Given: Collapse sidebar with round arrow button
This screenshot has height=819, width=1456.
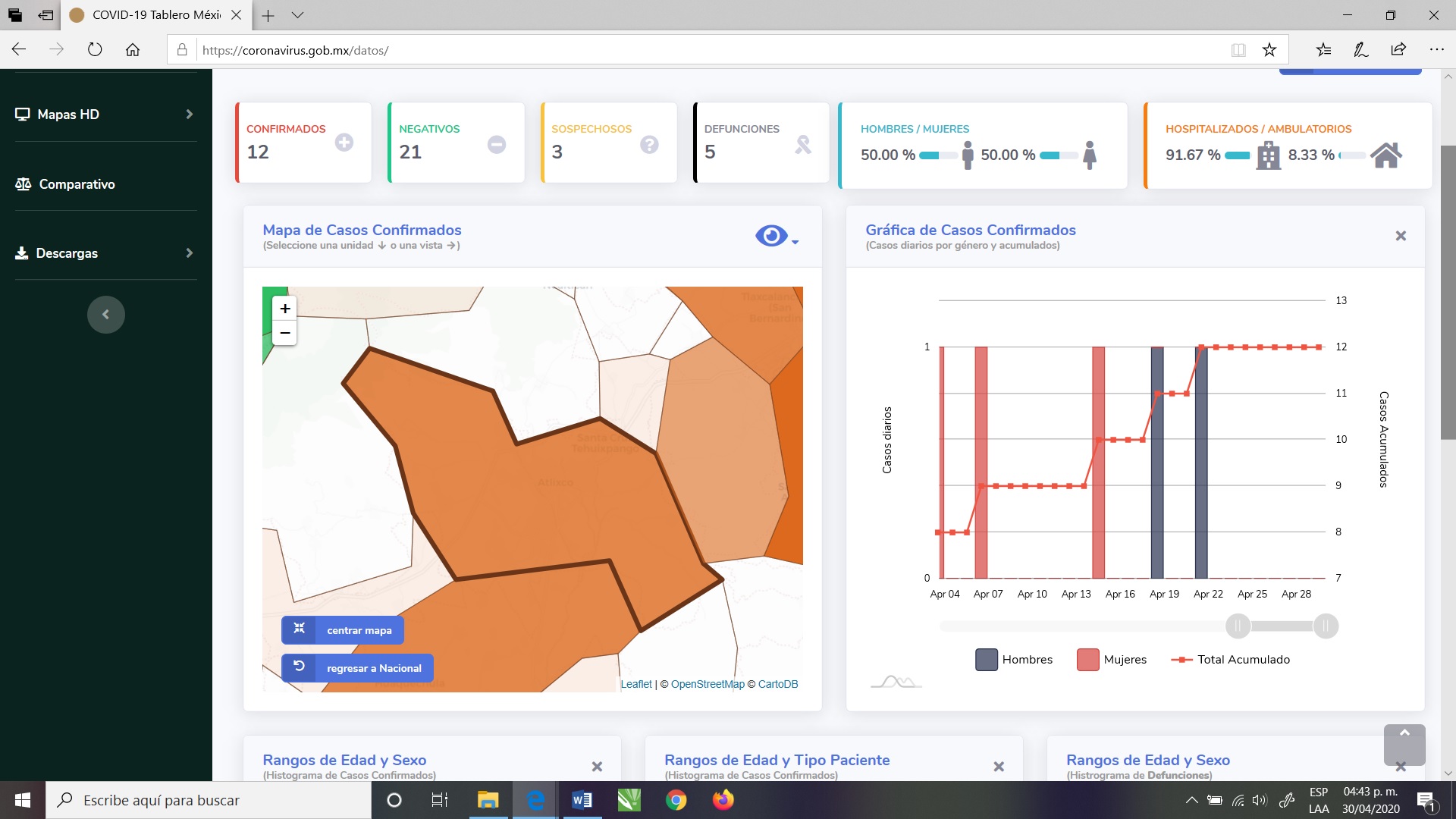Looking at the screenshot, I should coord(106,315).
